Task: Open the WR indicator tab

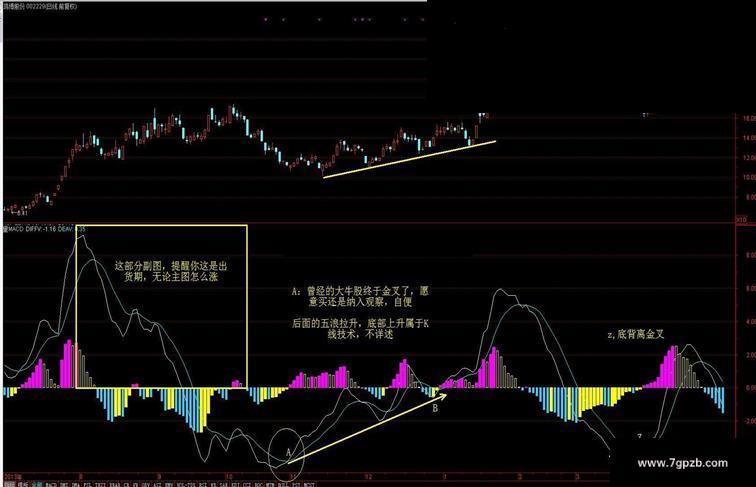Action: click(x=213, y=484)
